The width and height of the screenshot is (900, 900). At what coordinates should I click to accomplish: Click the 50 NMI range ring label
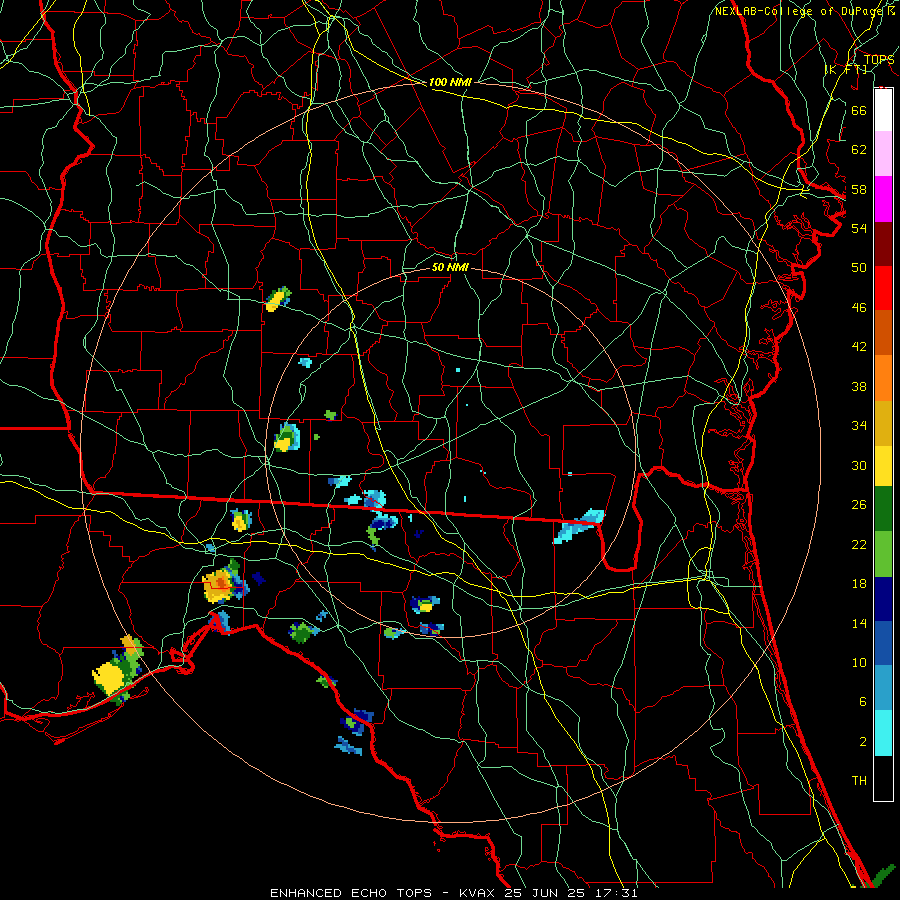450,267
